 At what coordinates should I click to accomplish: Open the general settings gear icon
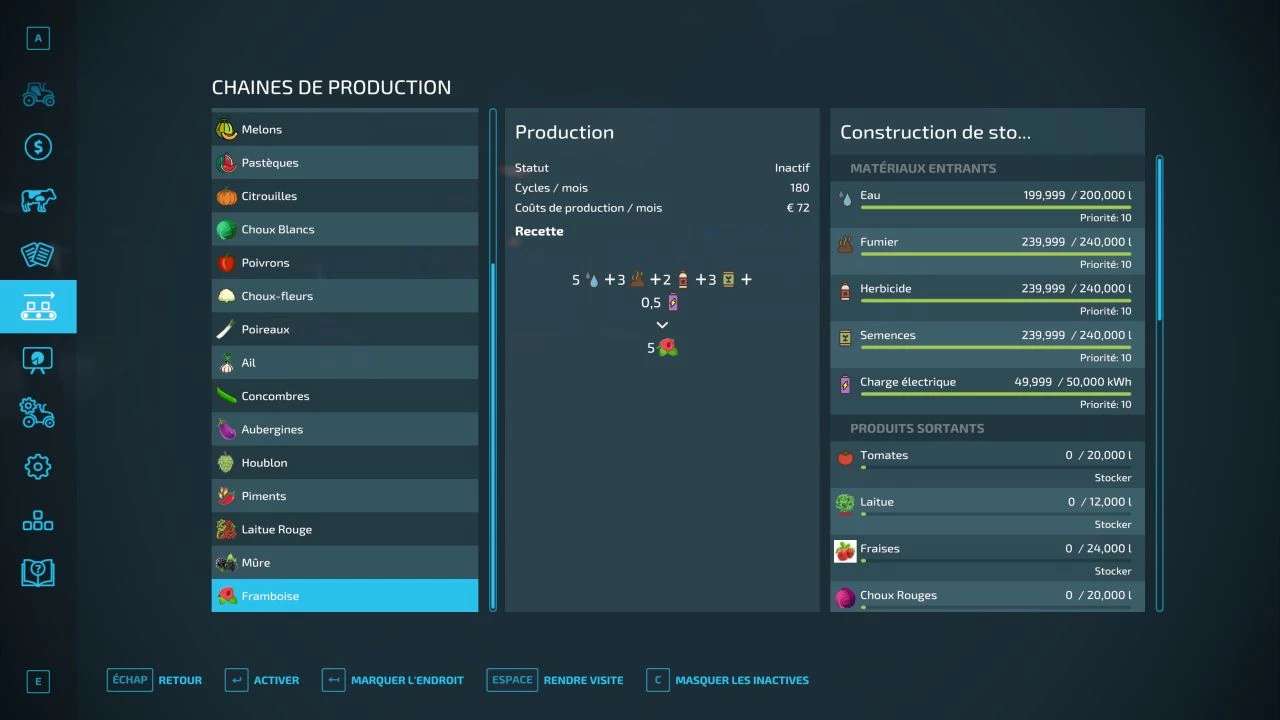(x=38, y=466)
